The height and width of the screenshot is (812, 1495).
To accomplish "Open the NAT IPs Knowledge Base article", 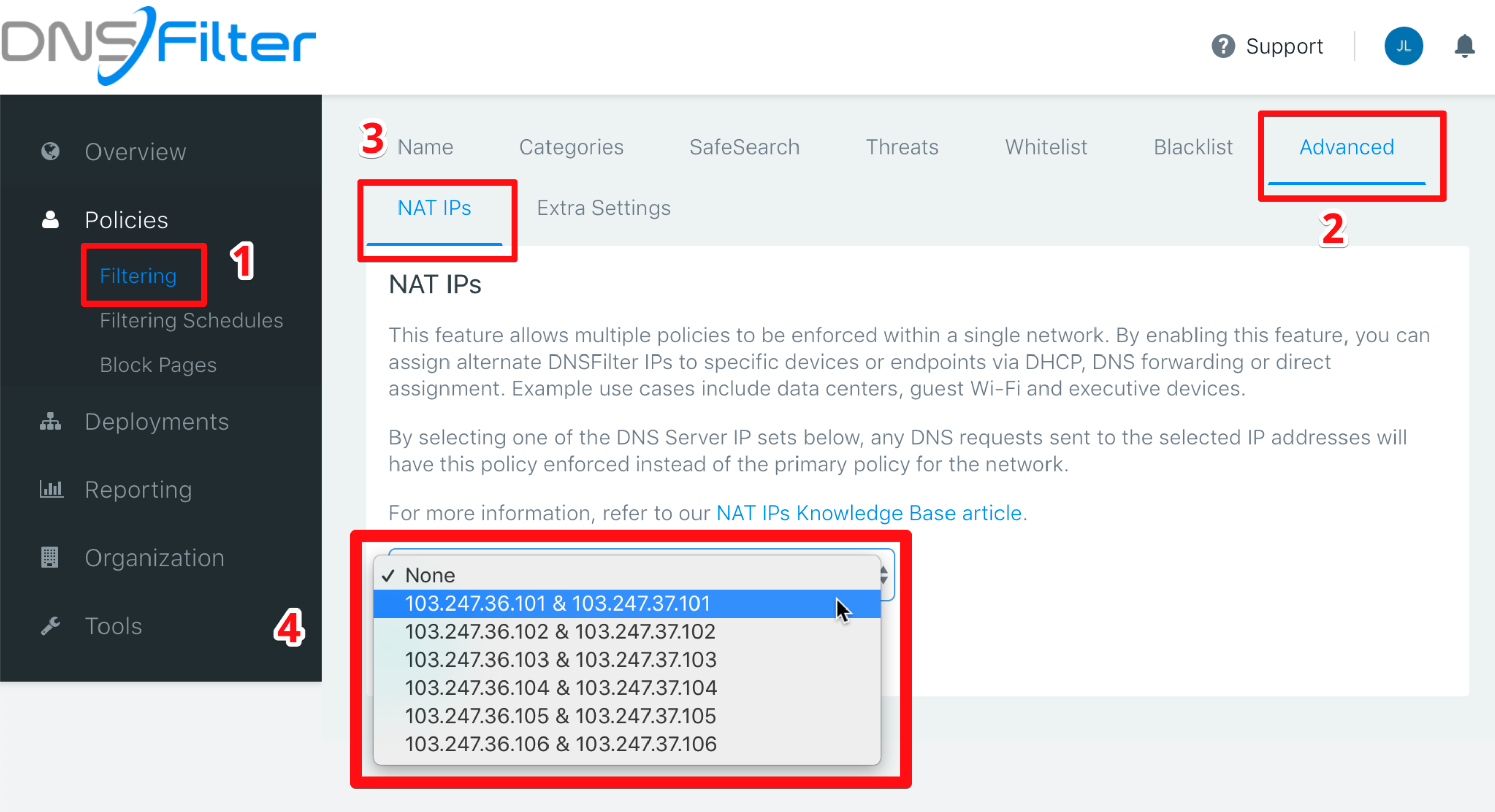I will pos(869,513).
